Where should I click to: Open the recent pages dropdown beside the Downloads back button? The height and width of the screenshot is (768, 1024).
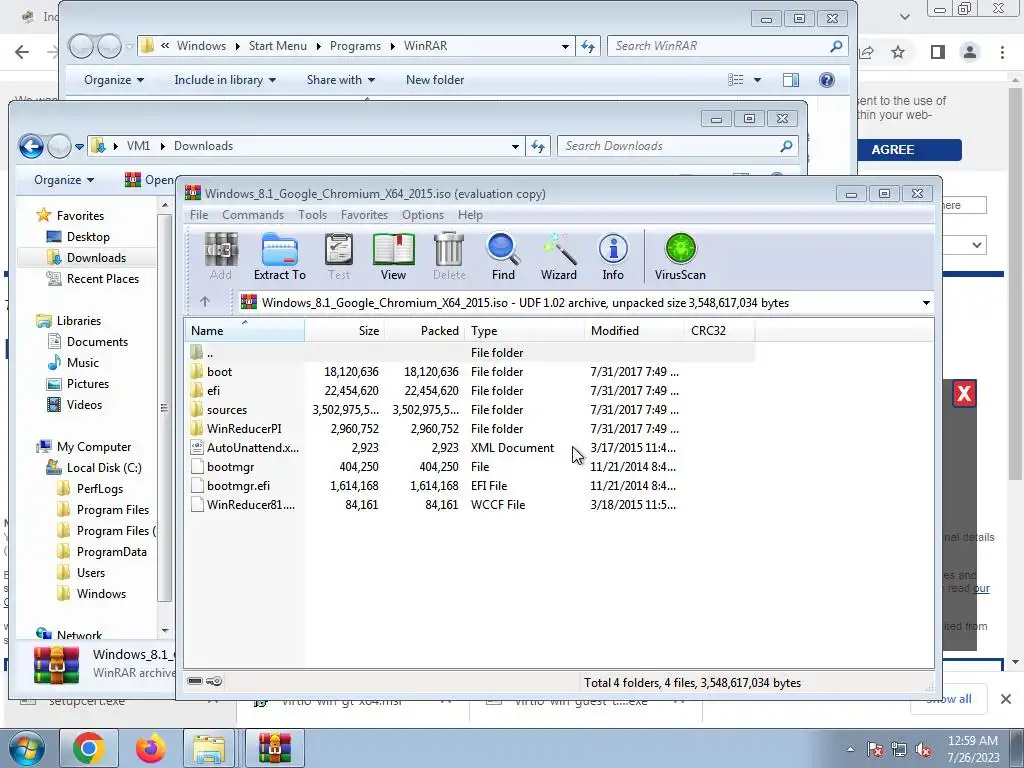[79, 147]
